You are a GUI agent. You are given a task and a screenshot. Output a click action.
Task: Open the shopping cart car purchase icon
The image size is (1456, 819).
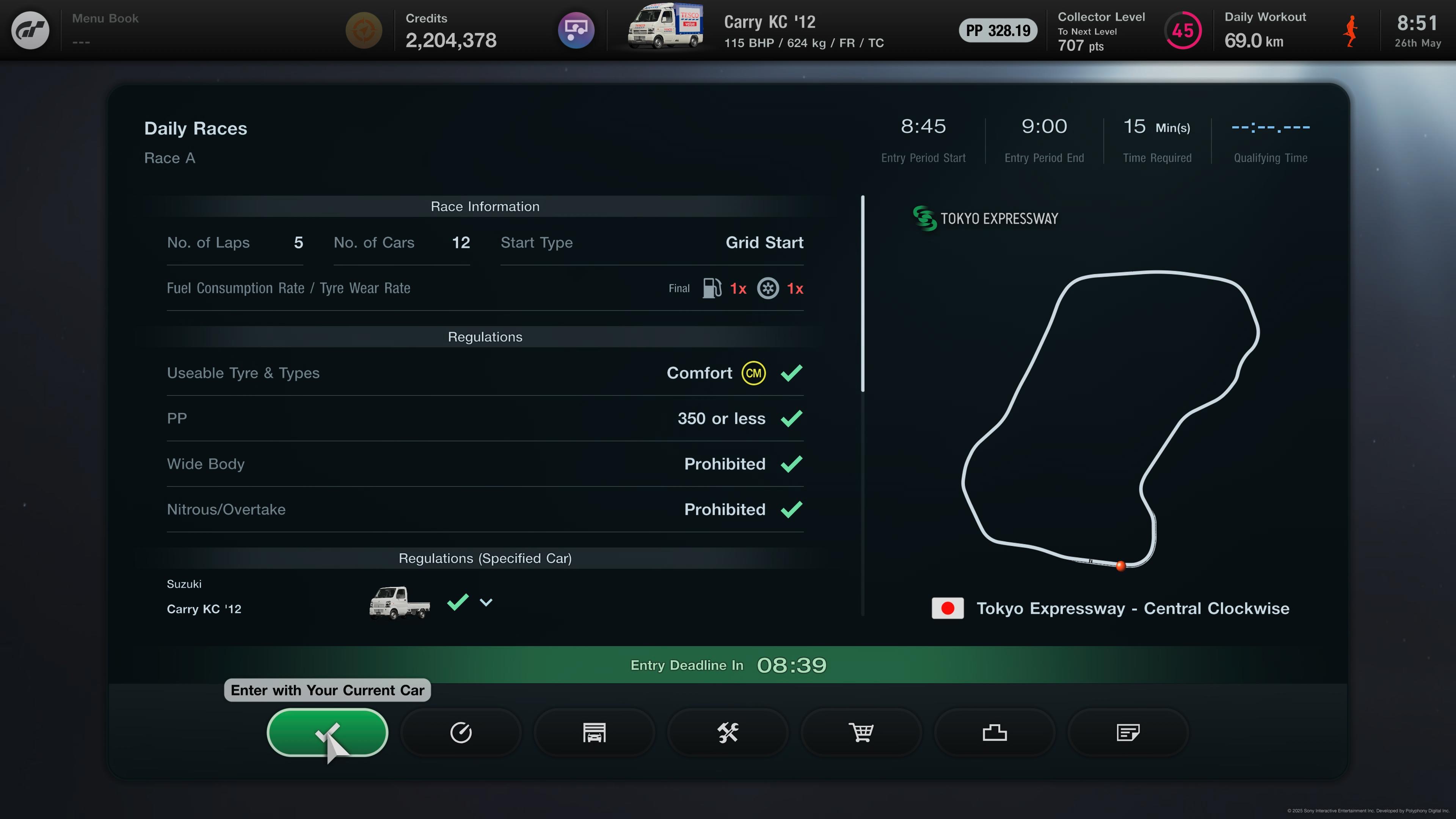(x=861, y=732)
